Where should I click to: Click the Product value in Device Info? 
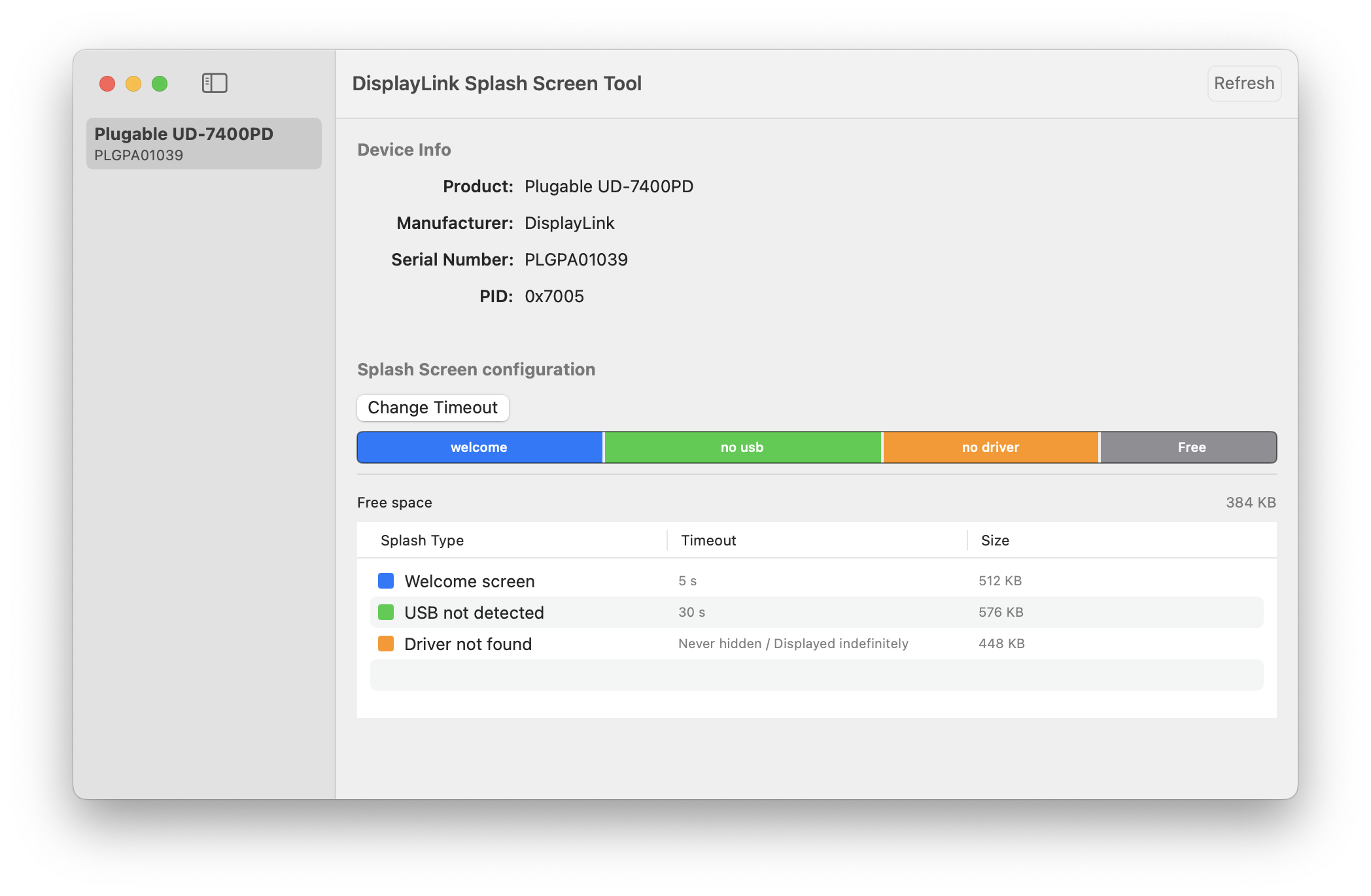tap(609, 186)
